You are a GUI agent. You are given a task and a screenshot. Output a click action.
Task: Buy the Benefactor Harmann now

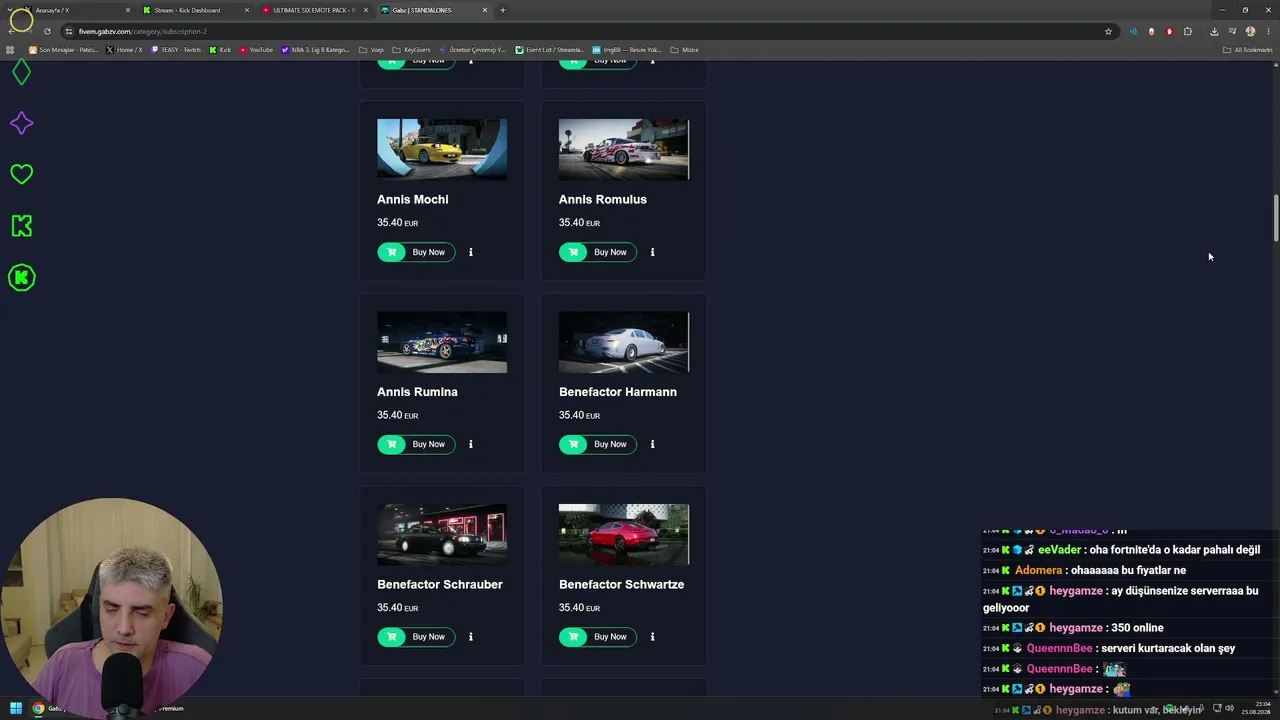pos(597,444)
